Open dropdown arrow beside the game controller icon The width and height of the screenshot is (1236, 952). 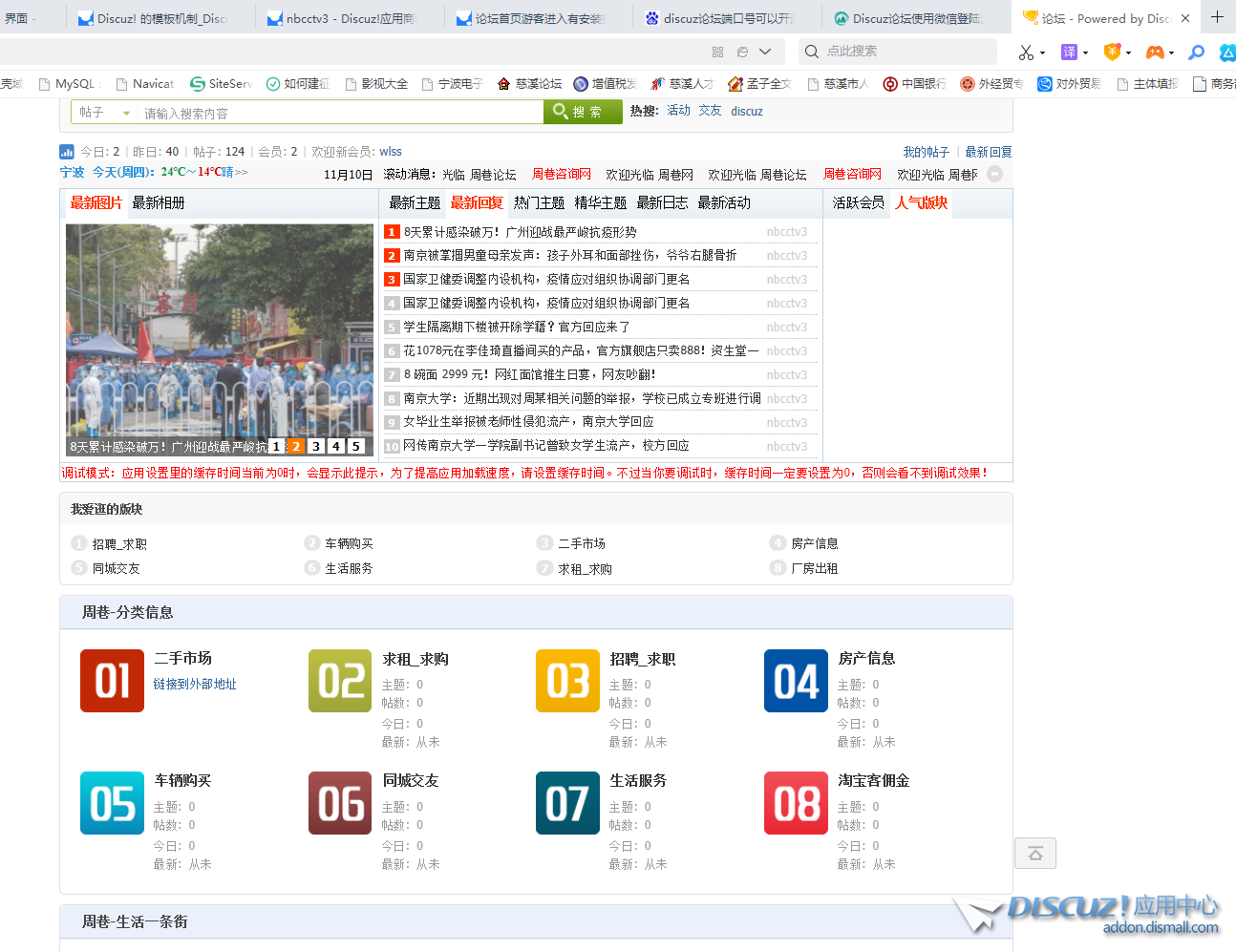pos(1171,53)
